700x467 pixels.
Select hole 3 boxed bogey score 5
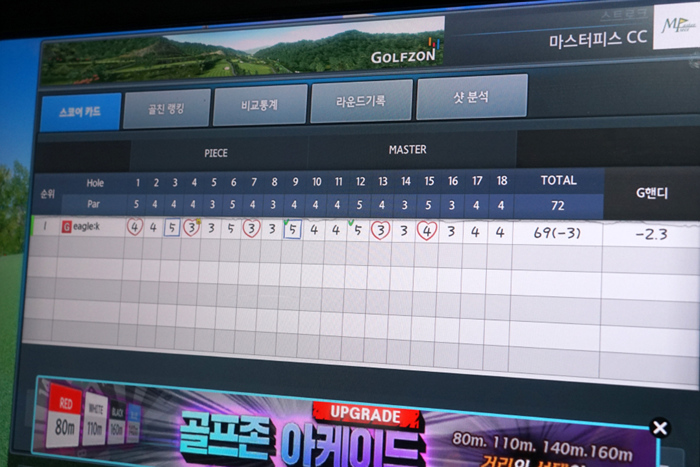(x=172, y=228)
